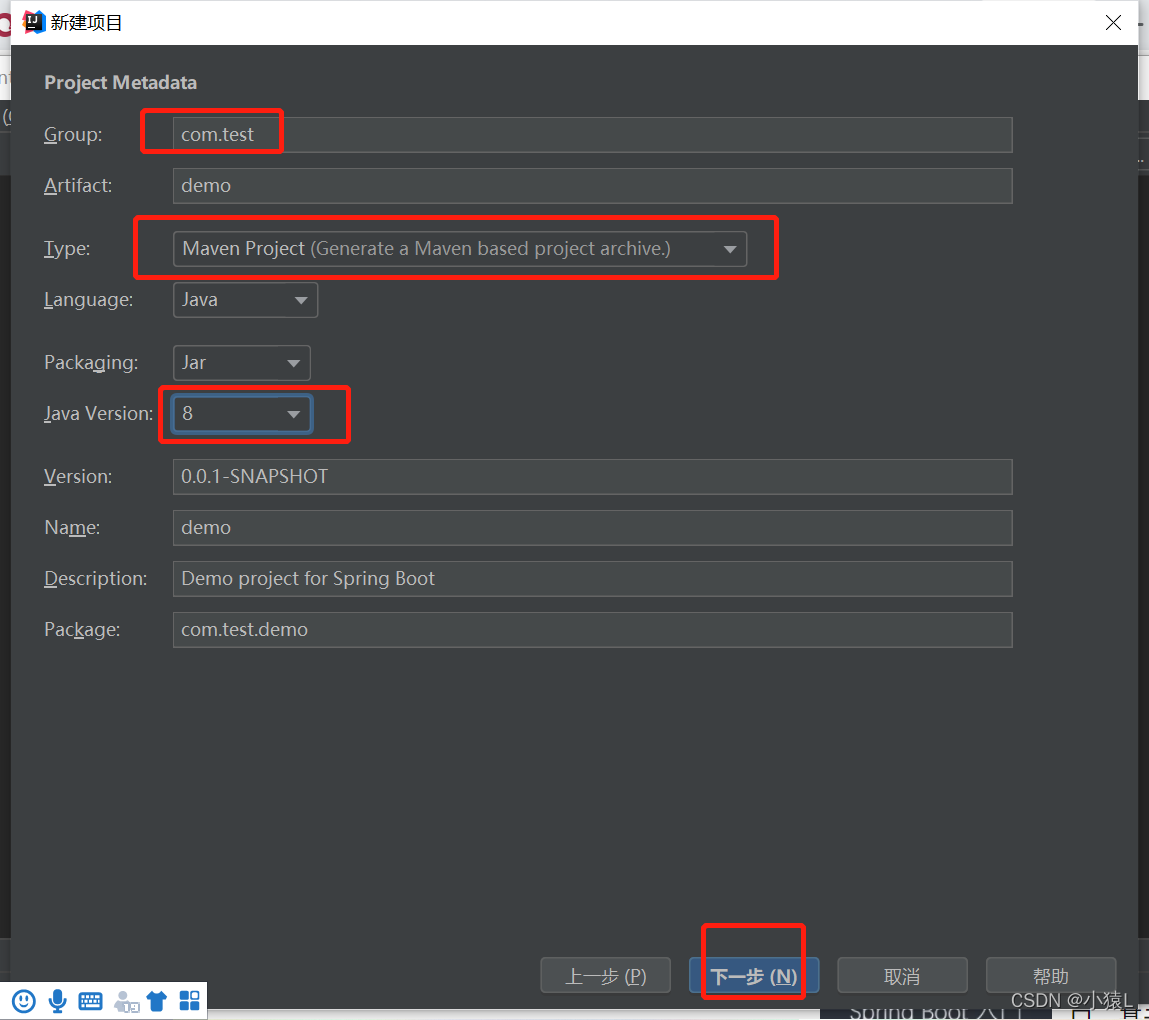Open the Packaging dropdown set to Jar
The height and width of the screenshot is (1020, 1149).
[241, 363]
